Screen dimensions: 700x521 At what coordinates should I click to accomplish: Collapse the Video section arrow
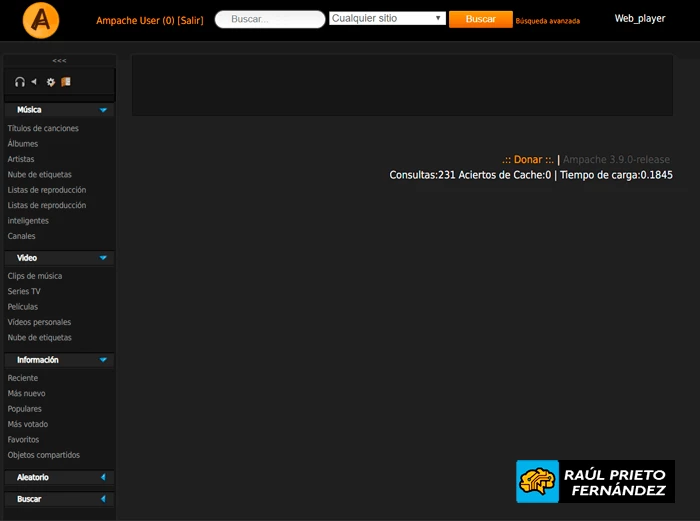pos(103,258)
